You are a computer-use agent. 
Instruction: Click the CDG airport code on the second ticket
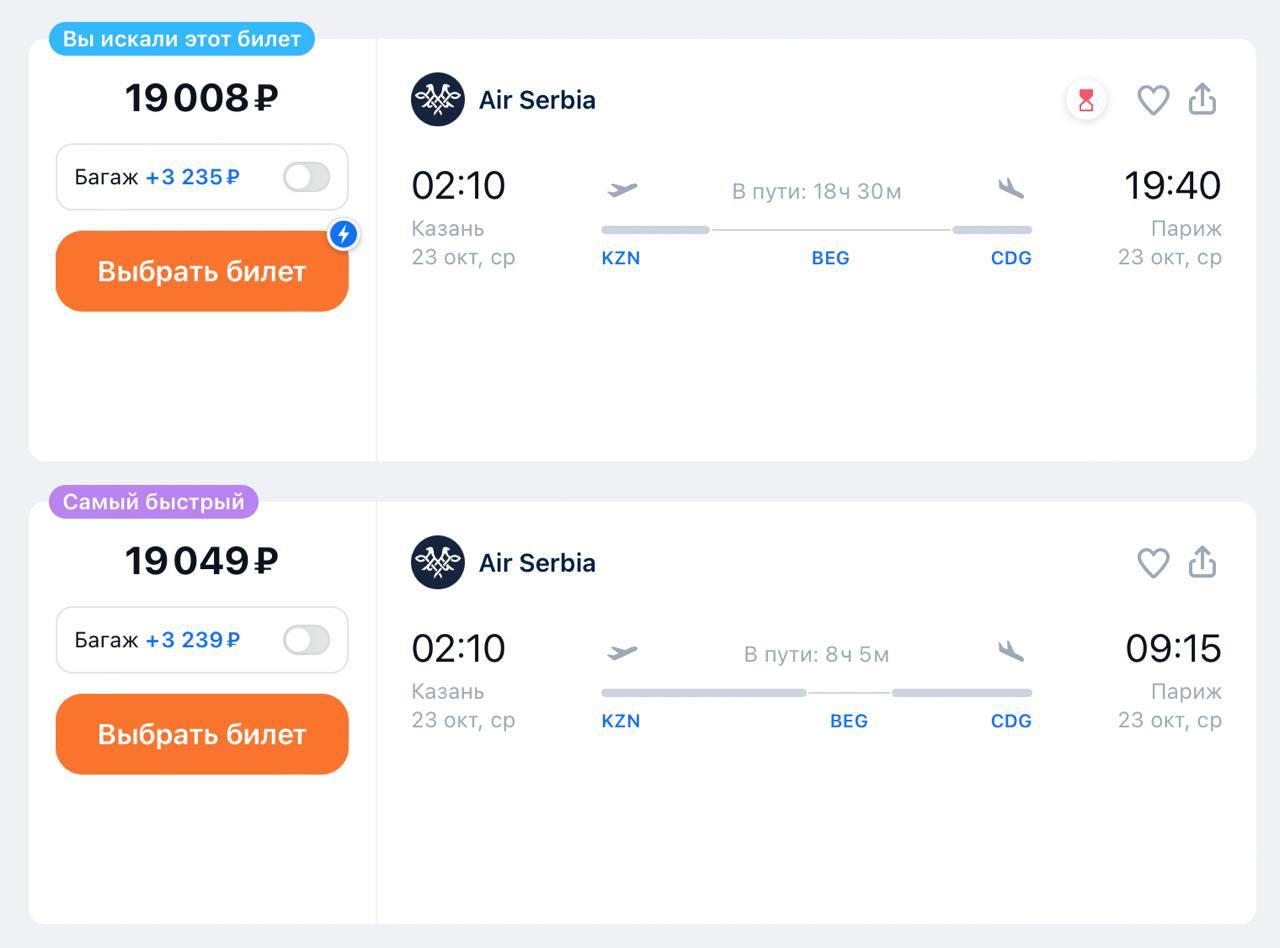pos(1011,721)
